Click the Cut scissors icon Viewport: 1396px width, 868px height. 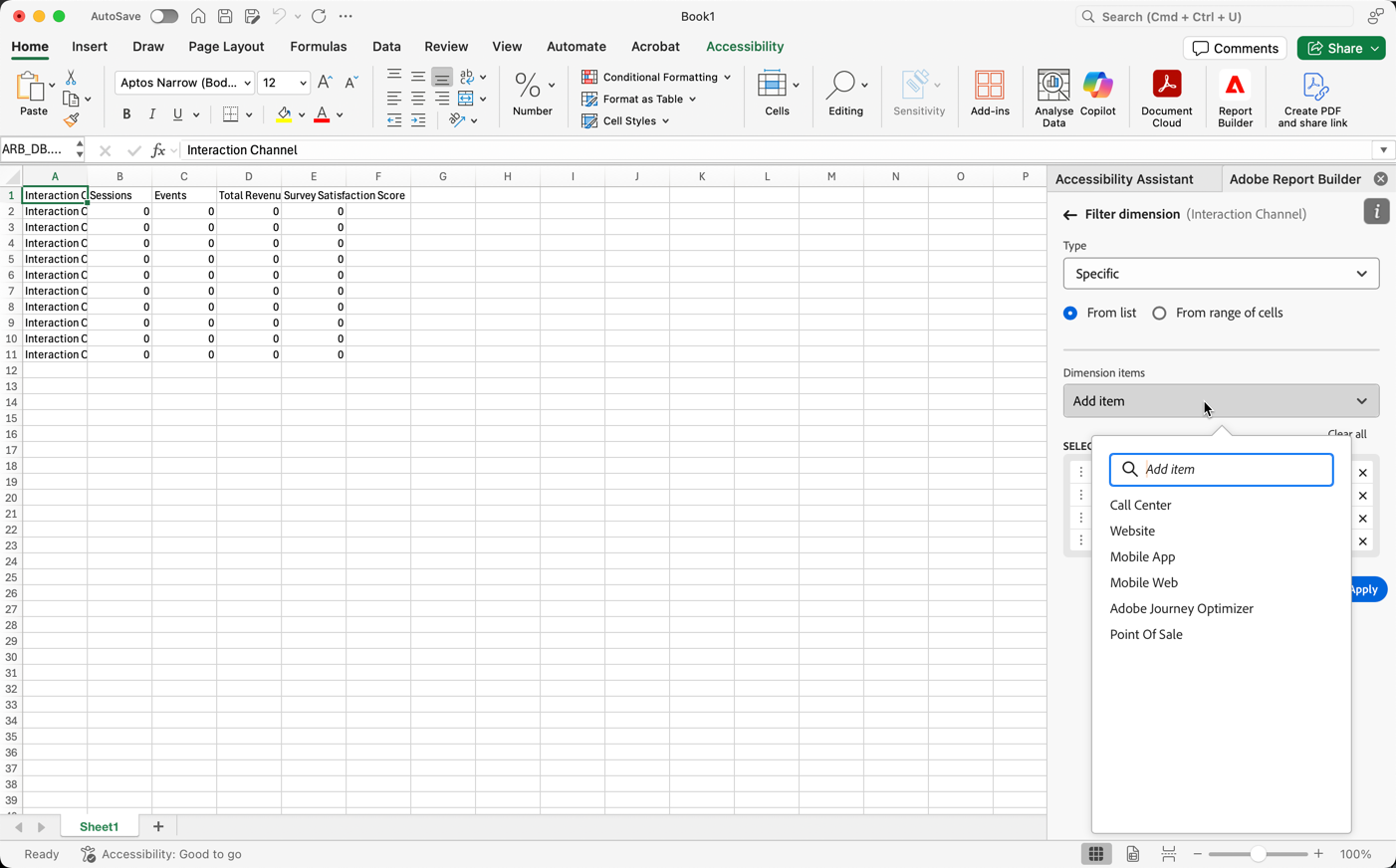tap(71, 77)
